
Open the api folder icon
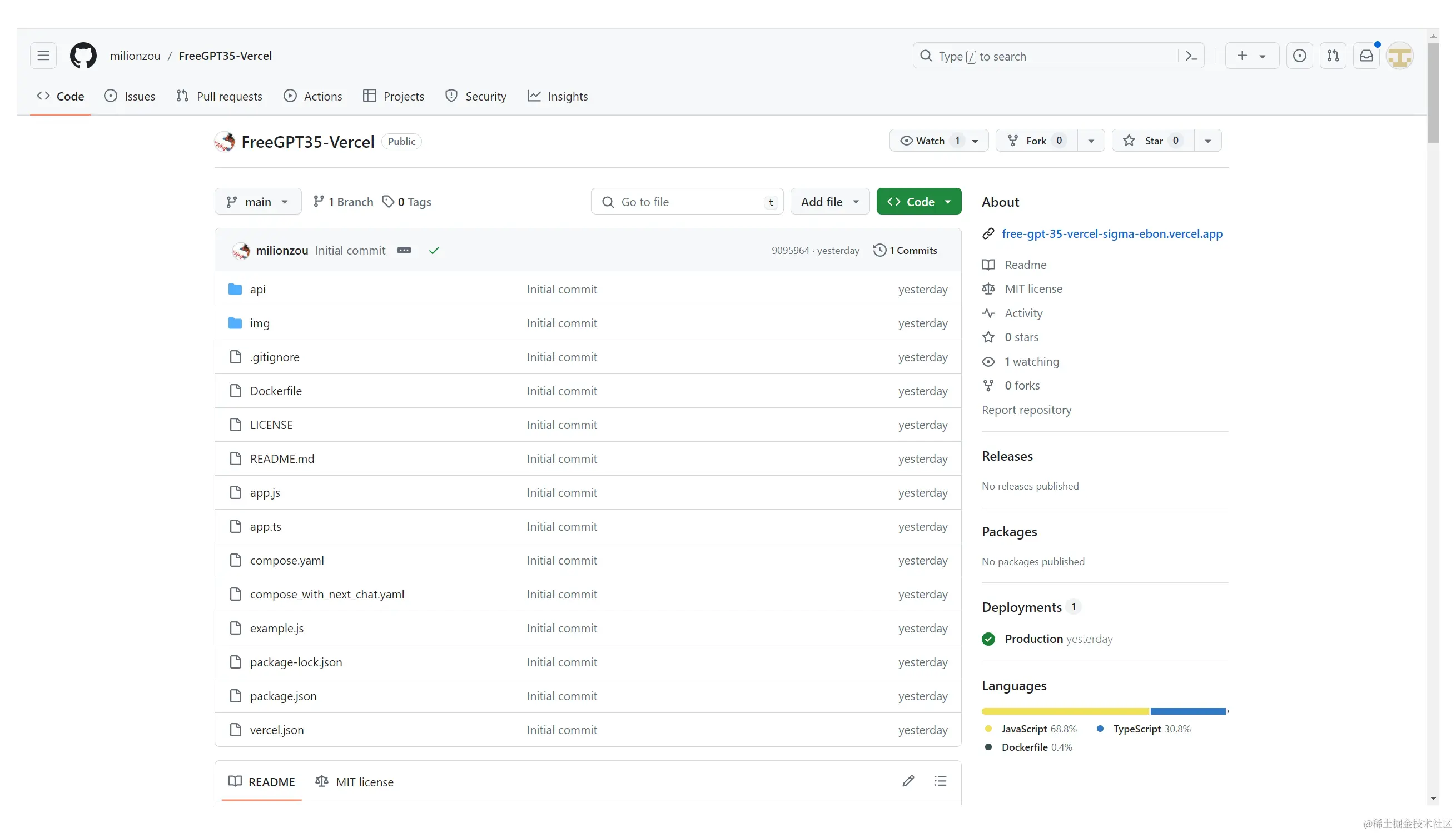[235, 289]
